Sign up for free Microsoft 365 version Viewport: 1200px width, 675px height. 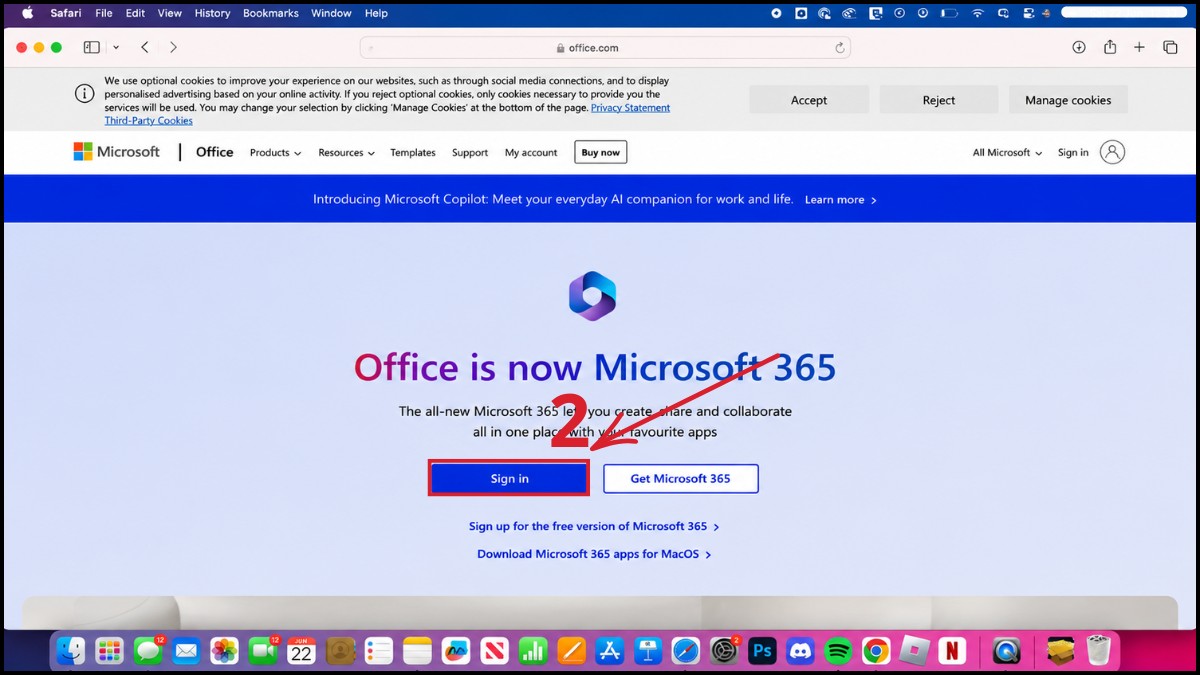tap(594, 526)
